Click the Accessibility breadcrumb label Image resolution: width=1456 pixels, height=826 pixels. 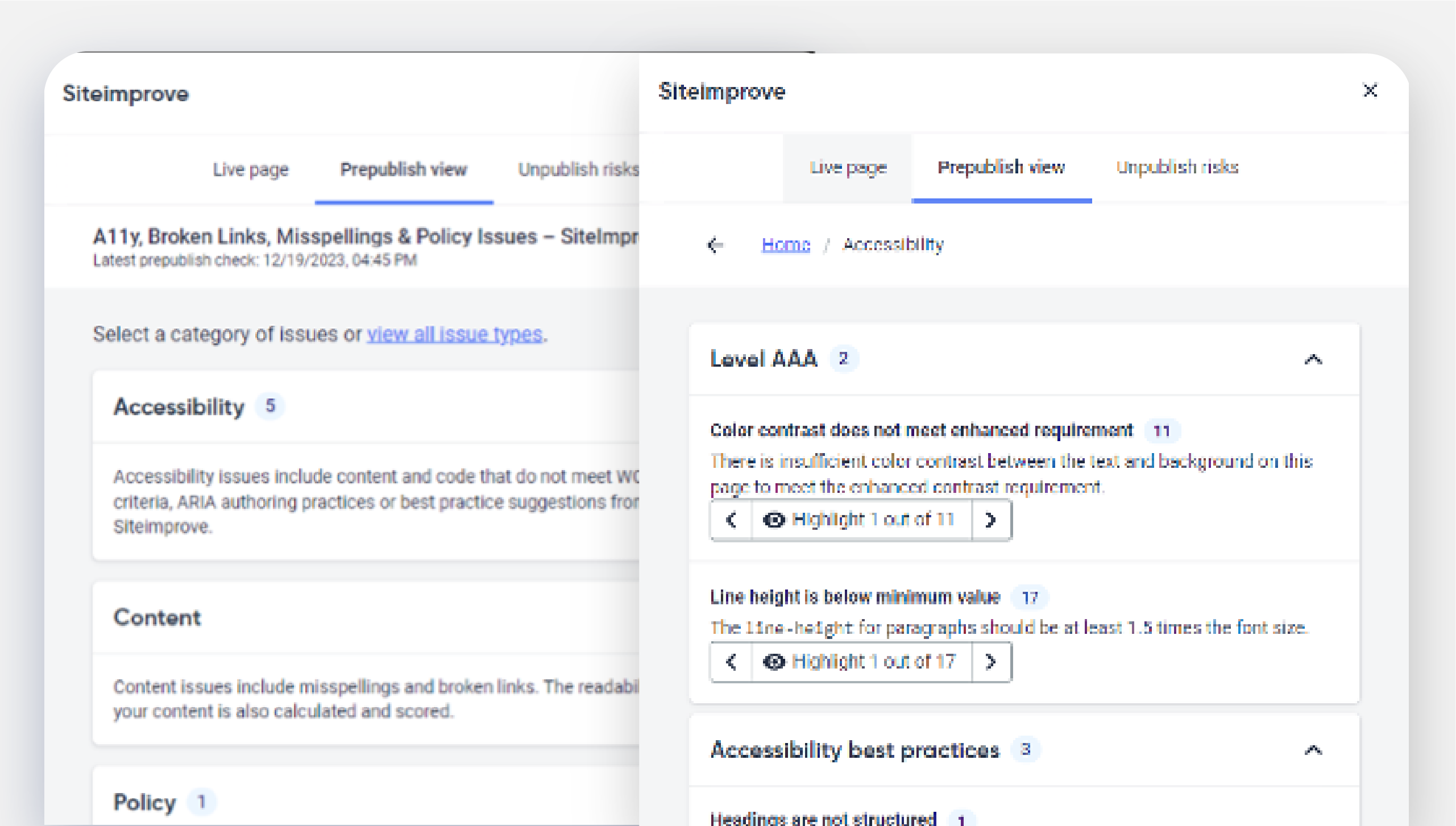(893, 244)
